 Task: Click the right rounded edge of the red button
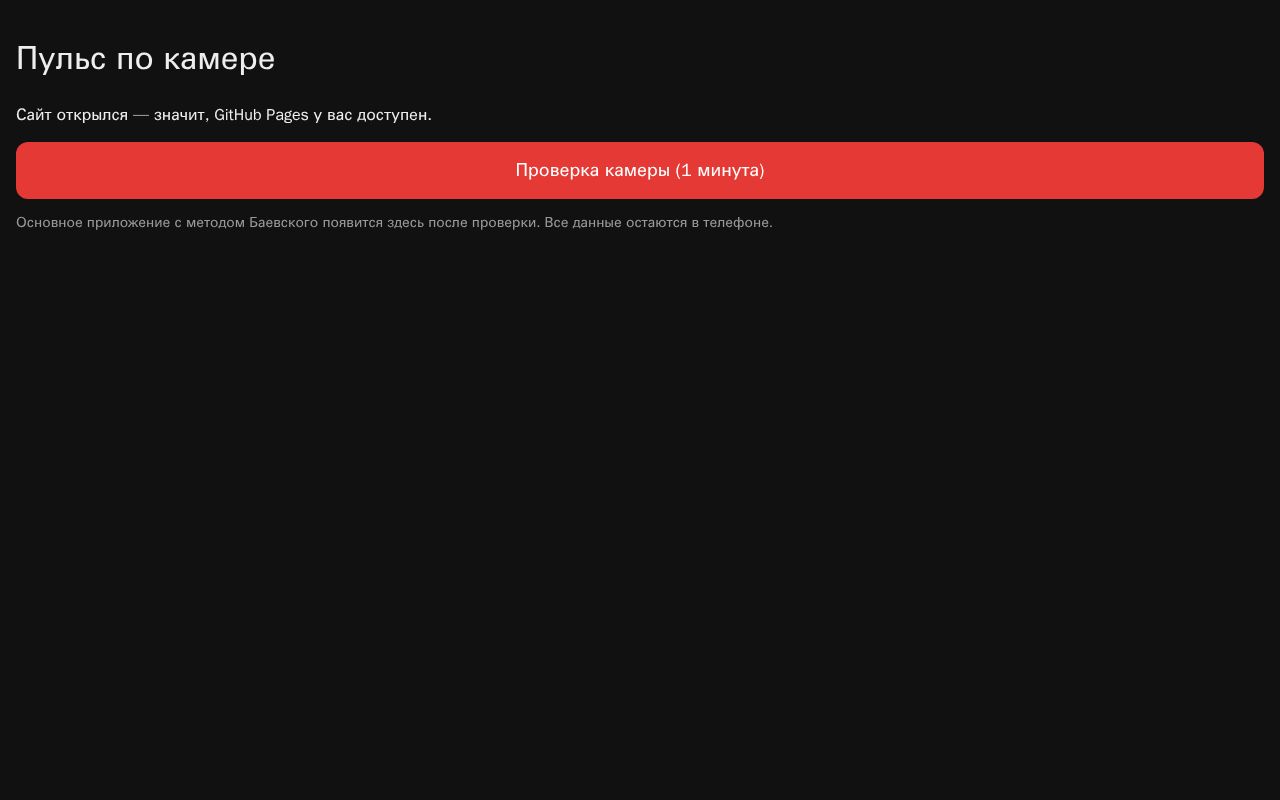[1256, 170]
